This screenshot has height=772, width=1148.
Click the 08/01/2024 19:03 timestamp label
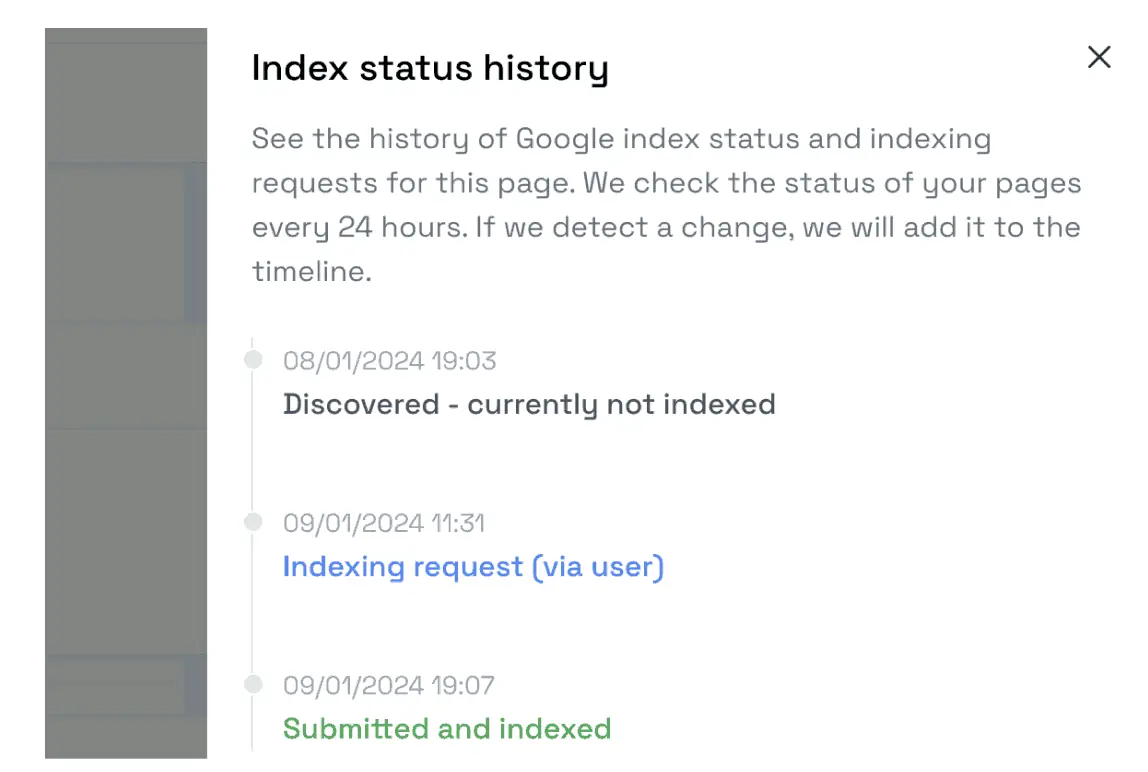pyautogui.click(x=389, y=361)
